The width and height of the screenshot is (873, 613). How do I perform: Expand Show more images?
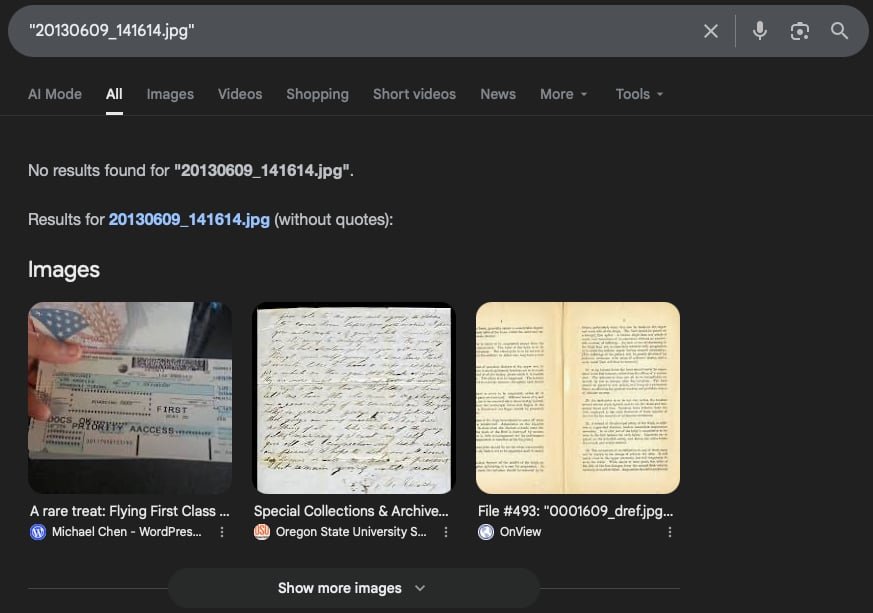[x=353, y=588]
